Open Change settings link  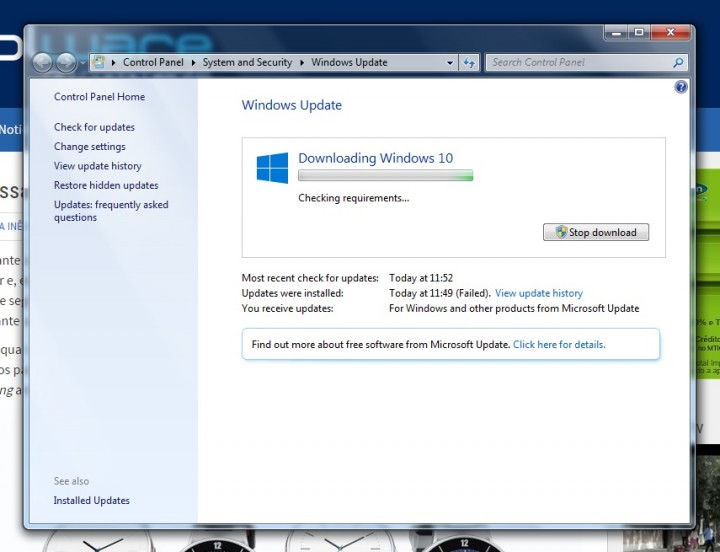(90, 146)
